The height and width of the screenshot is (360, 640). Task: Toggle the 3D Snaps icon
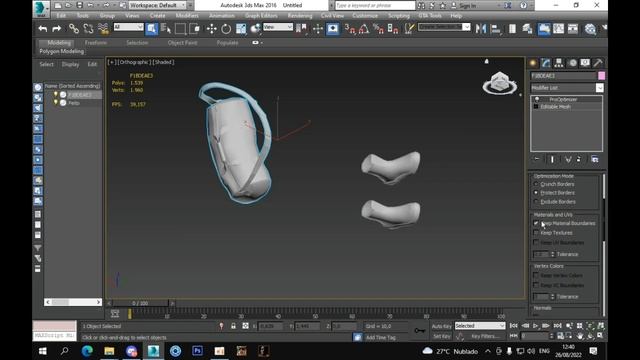coord(350,29)
